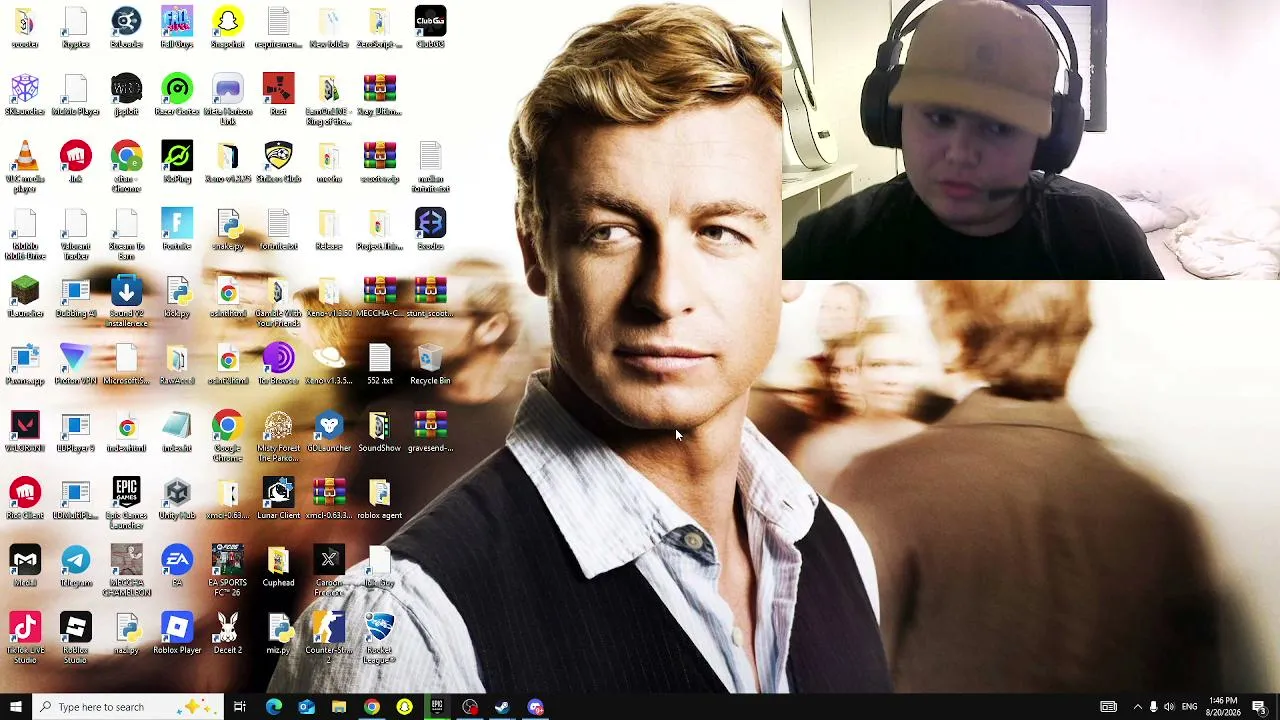
Task: Open the notification center
Action: [x=1259, y=707]
